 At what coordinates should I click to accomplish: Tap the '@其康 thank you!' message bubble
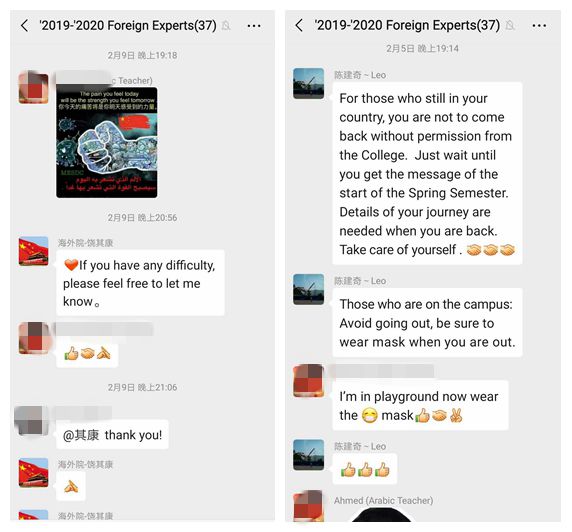pos(112,435)
